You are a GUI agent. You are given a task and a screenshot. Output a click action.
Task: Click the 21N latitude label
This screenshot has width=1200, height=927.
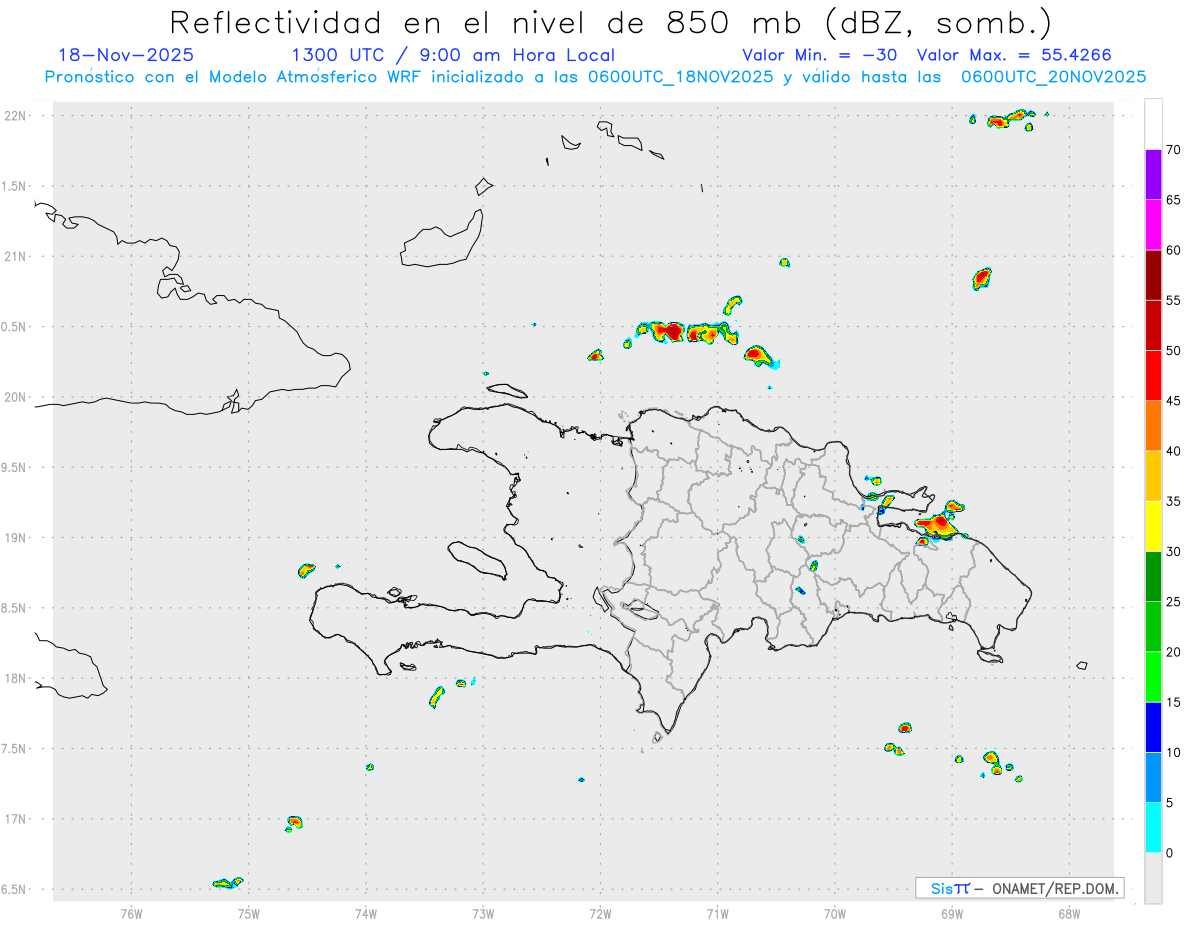pyautogui.click(x=15, y=256)
